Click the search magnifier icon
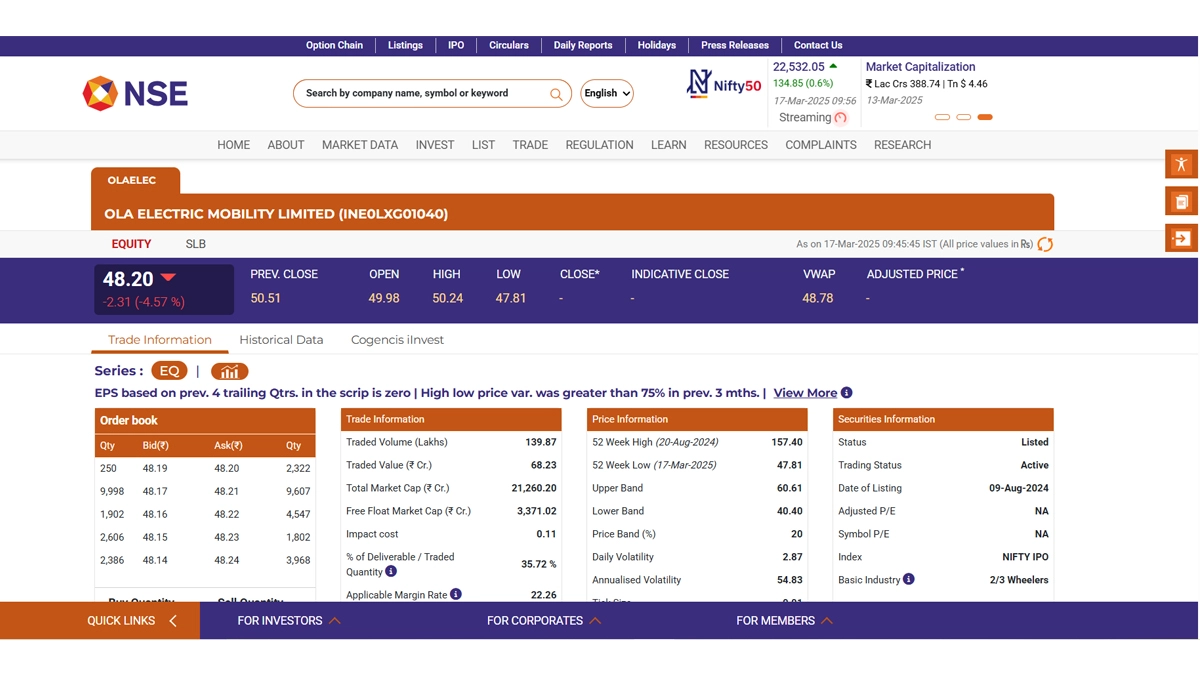The image size is (1200, 675). [x=556, y=94]
